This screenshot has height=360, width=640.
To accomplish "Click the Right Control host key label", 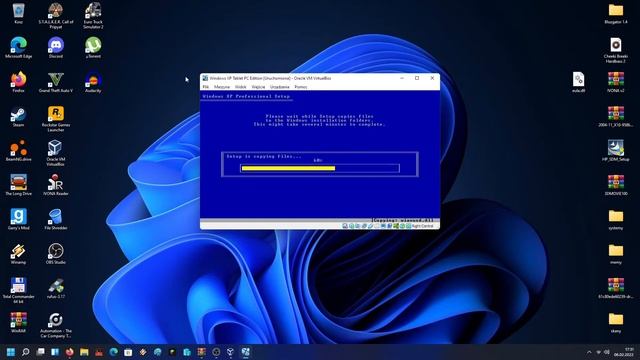I will (422, 226).
